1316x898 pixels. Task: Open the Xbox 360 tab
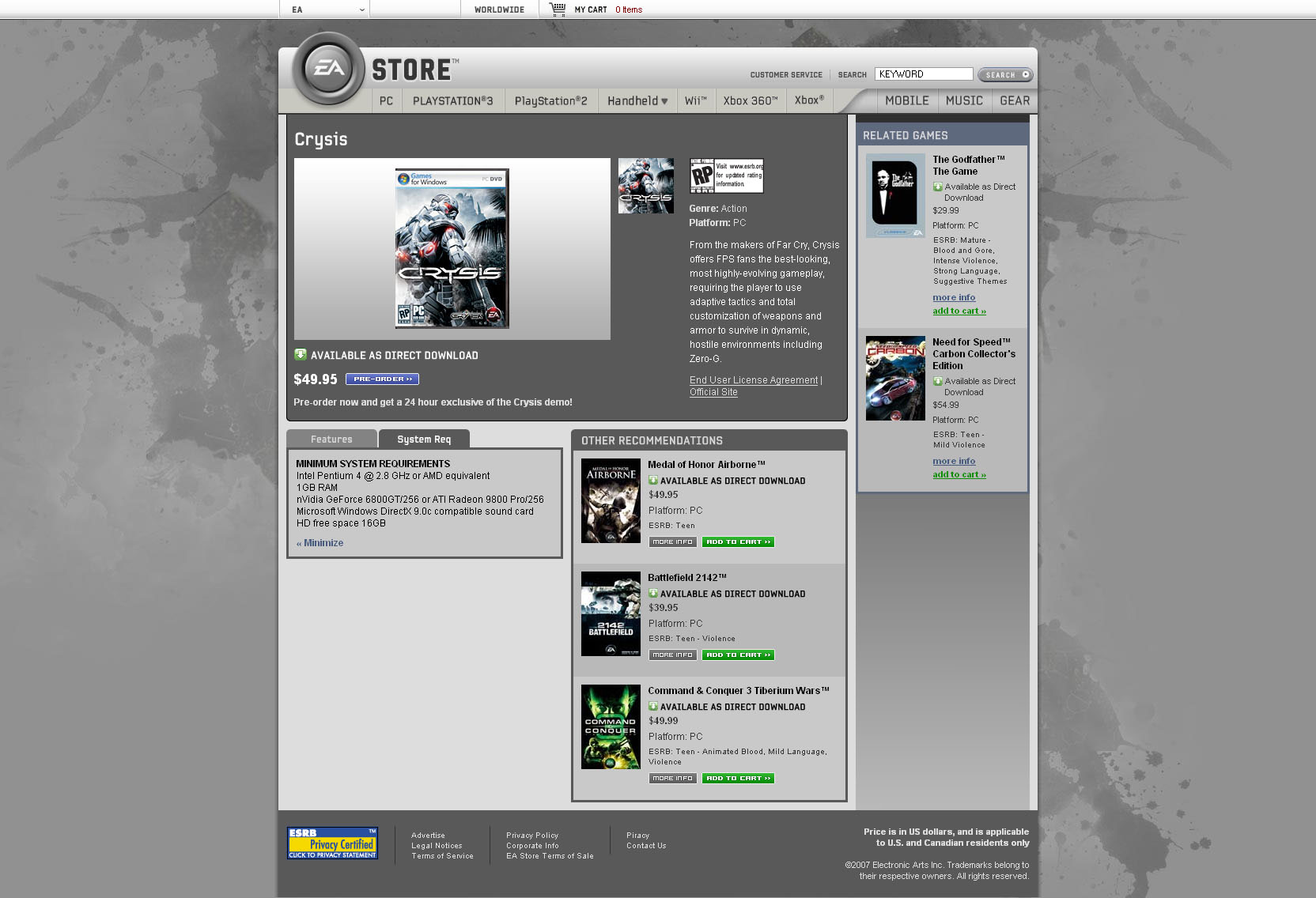coord(751,100)
